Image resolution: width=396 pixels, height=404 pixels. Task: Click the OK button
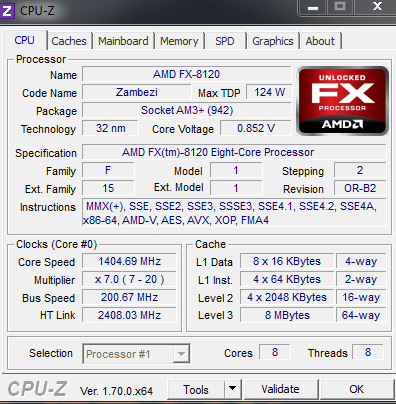pyautogui.click(x=357, y=389)
